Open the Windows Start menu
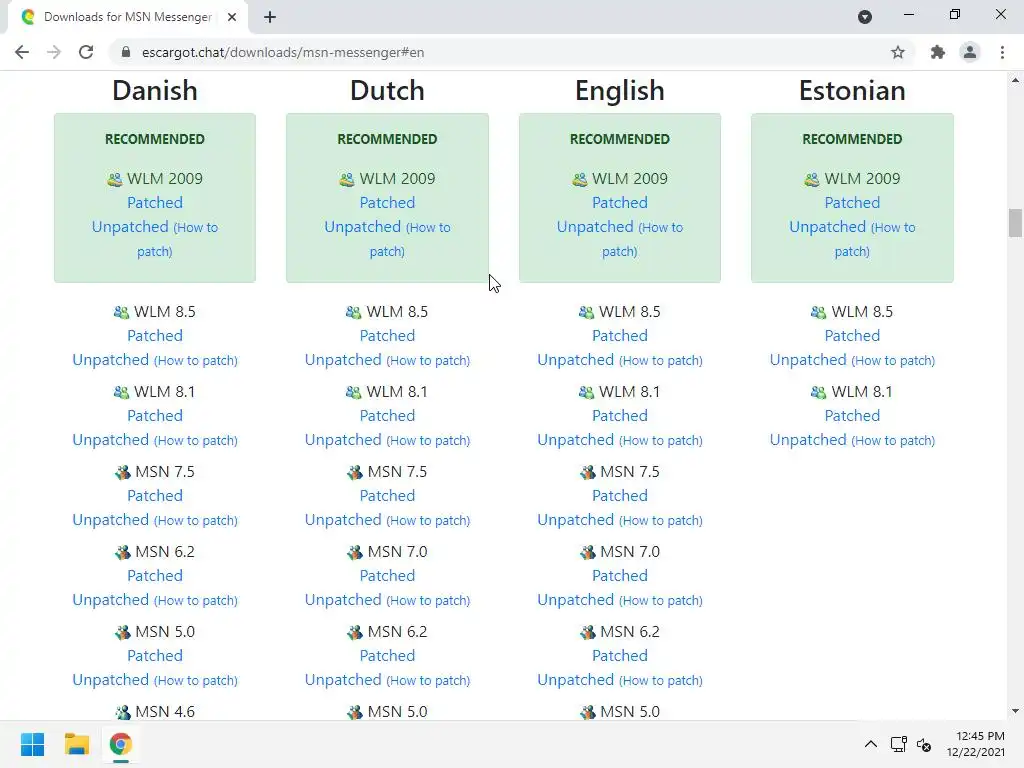Screen dimensions: 1024x768 coord(33,744)
